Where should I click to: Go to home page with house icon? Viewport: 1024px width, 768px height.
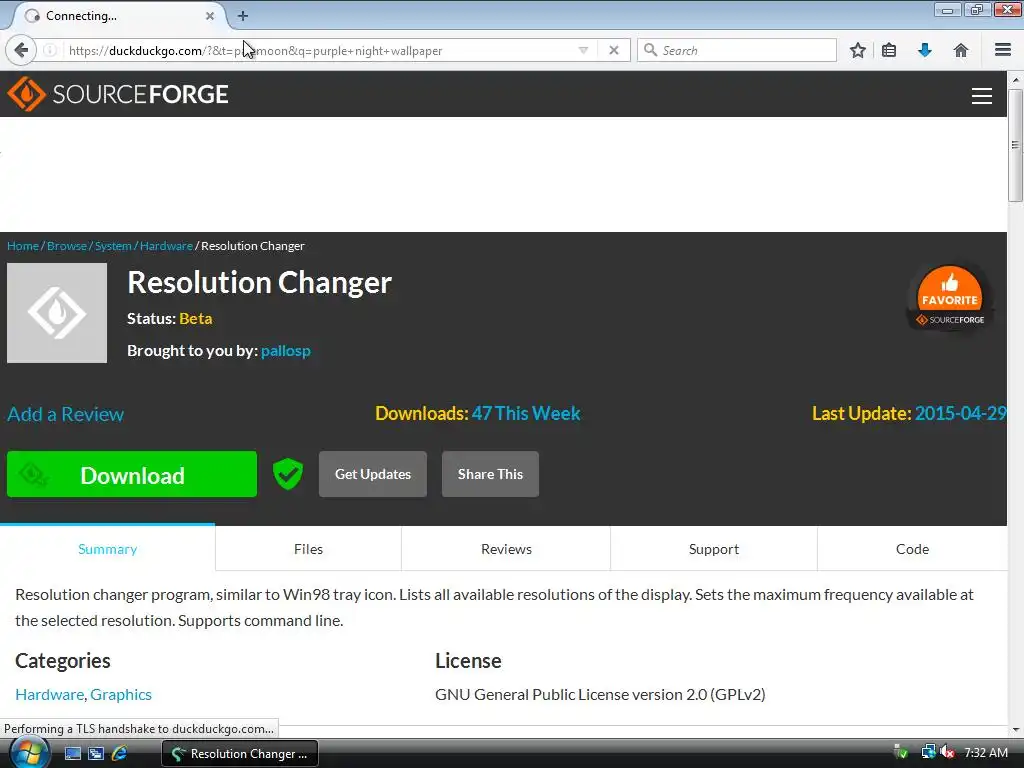coord(960,50)
